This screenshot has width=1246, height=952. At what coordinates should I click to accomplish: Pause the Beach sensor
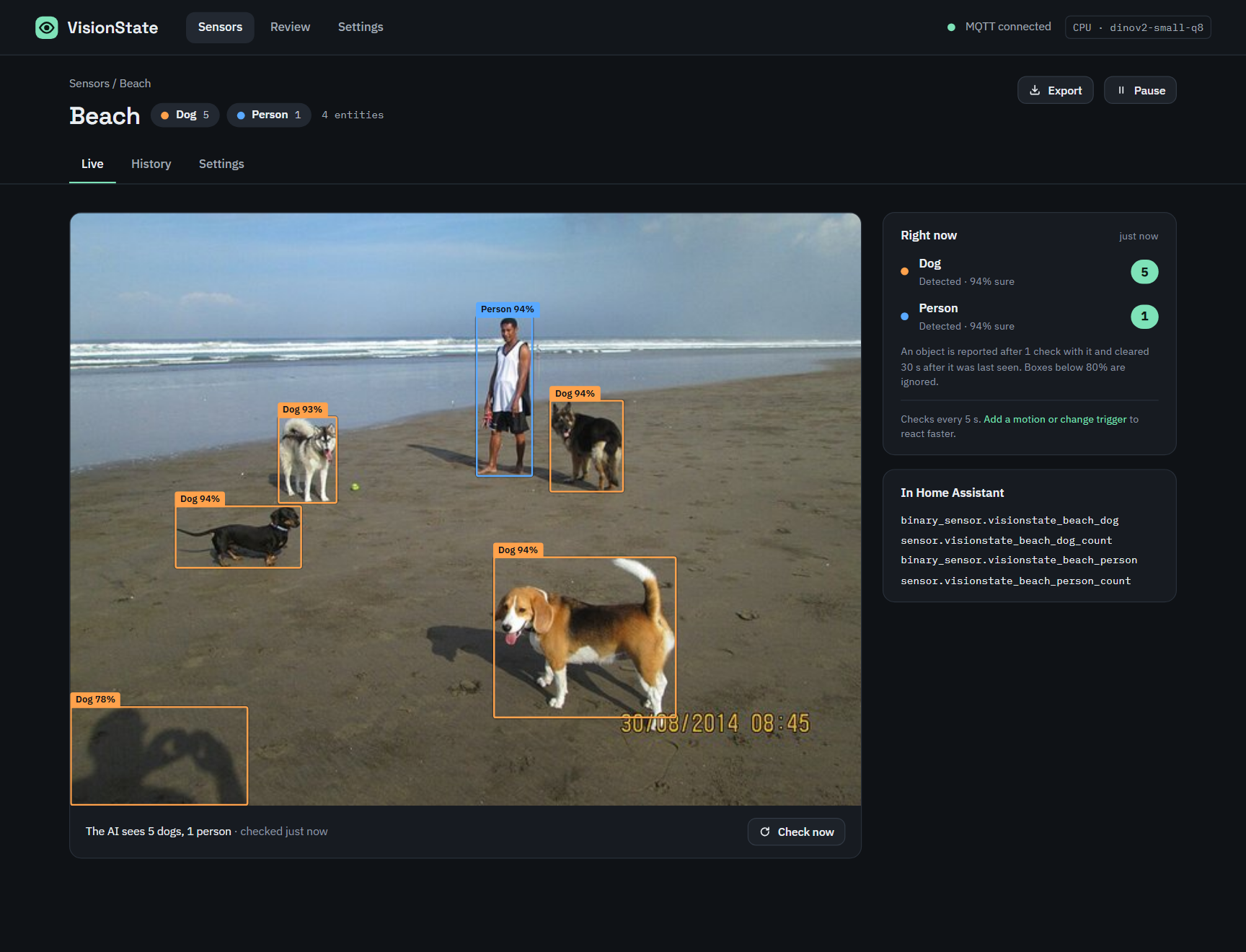pos(1140,90)
